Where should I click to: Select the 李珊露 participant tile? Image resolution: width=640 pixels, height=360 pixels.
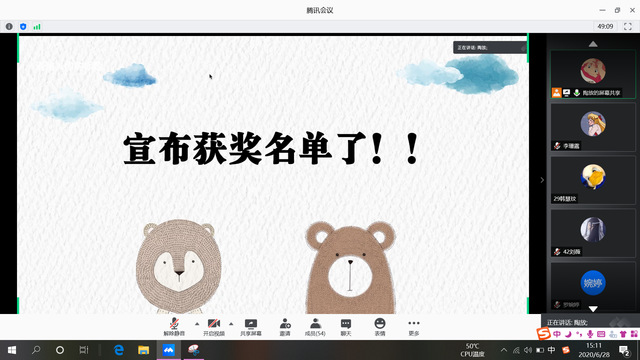[593, 127]
